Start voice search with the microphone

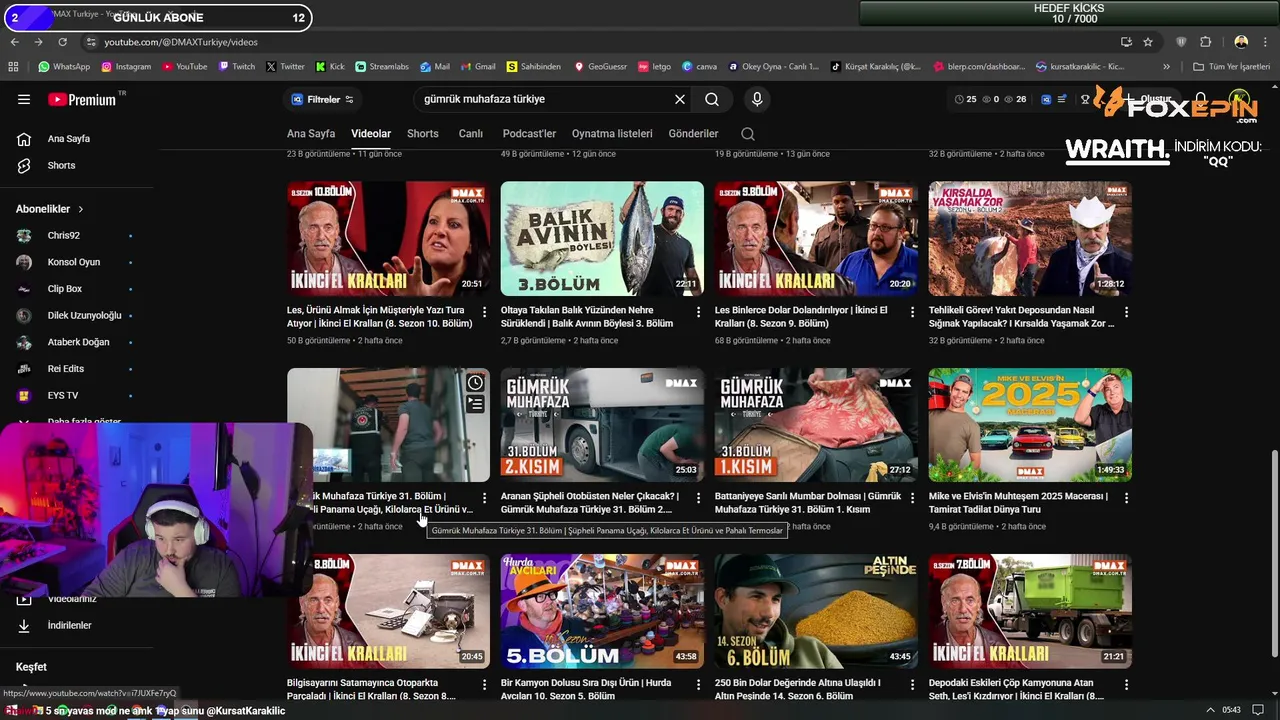click(757, 99)
